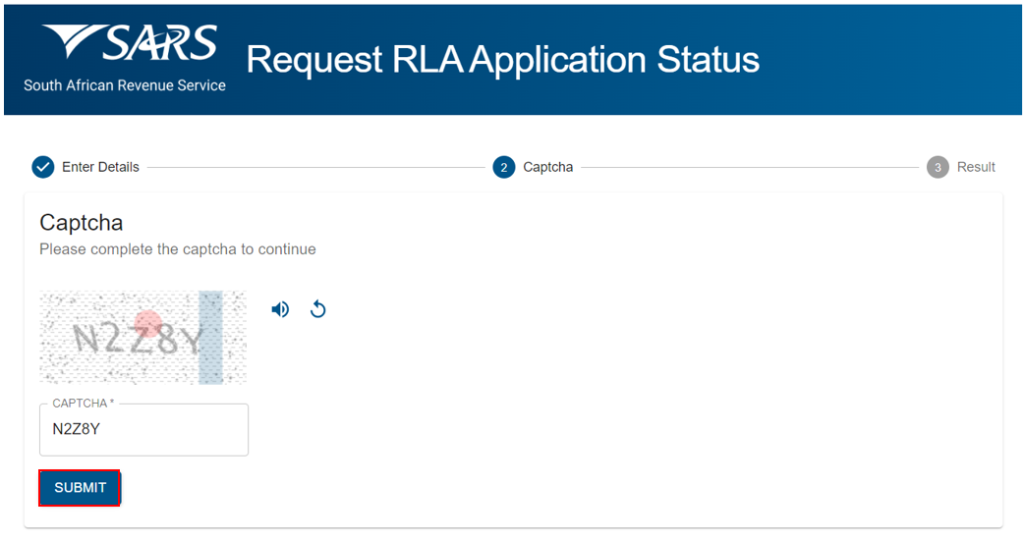Focus the CAPTCHA text input field
Screen dimensions: 1024x540
[144, 430]
